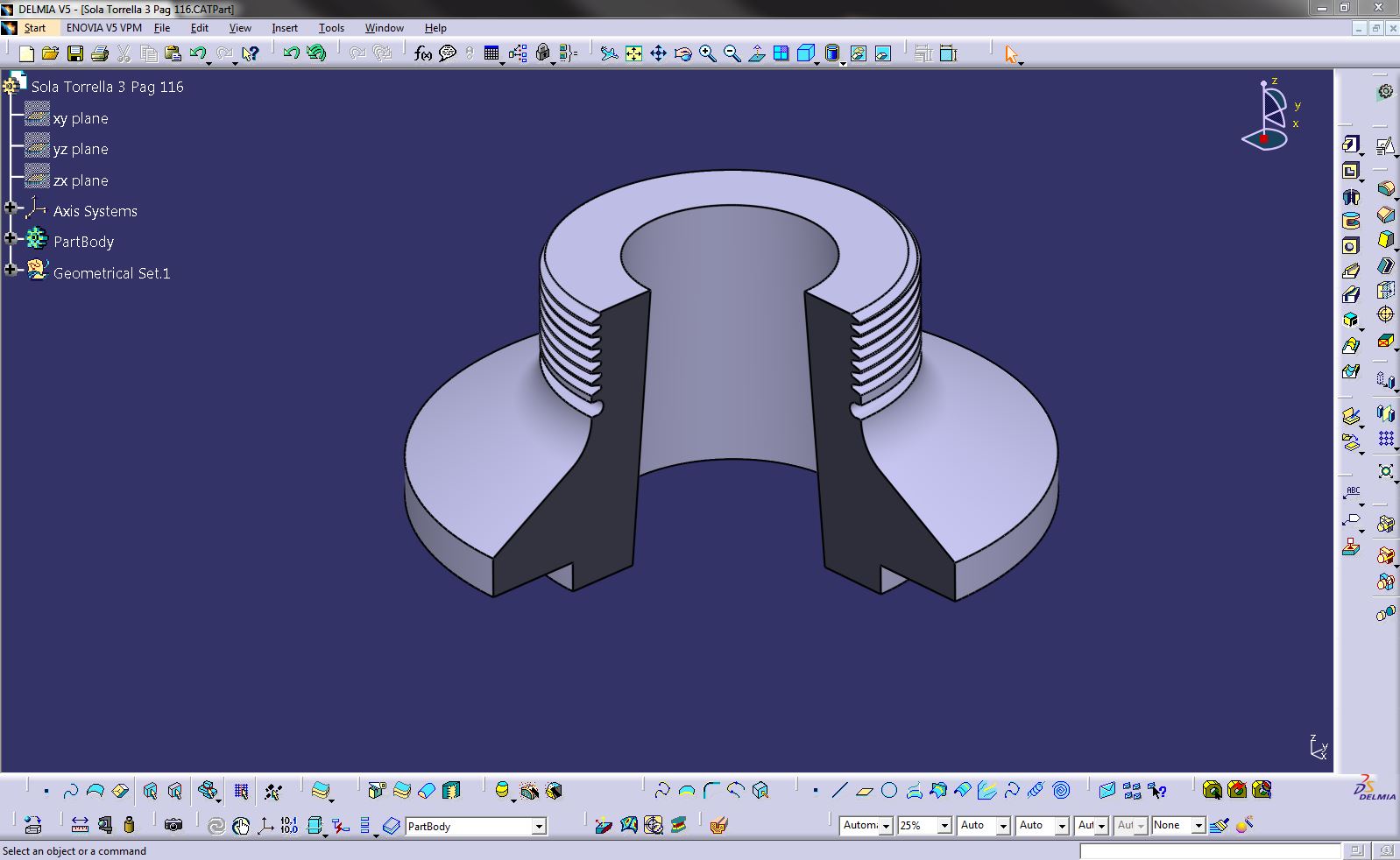The width and height of the screenshot is (1400, 860).
Task: Click the Helix spiral curve icon
Action: [x=1061, y=791]
